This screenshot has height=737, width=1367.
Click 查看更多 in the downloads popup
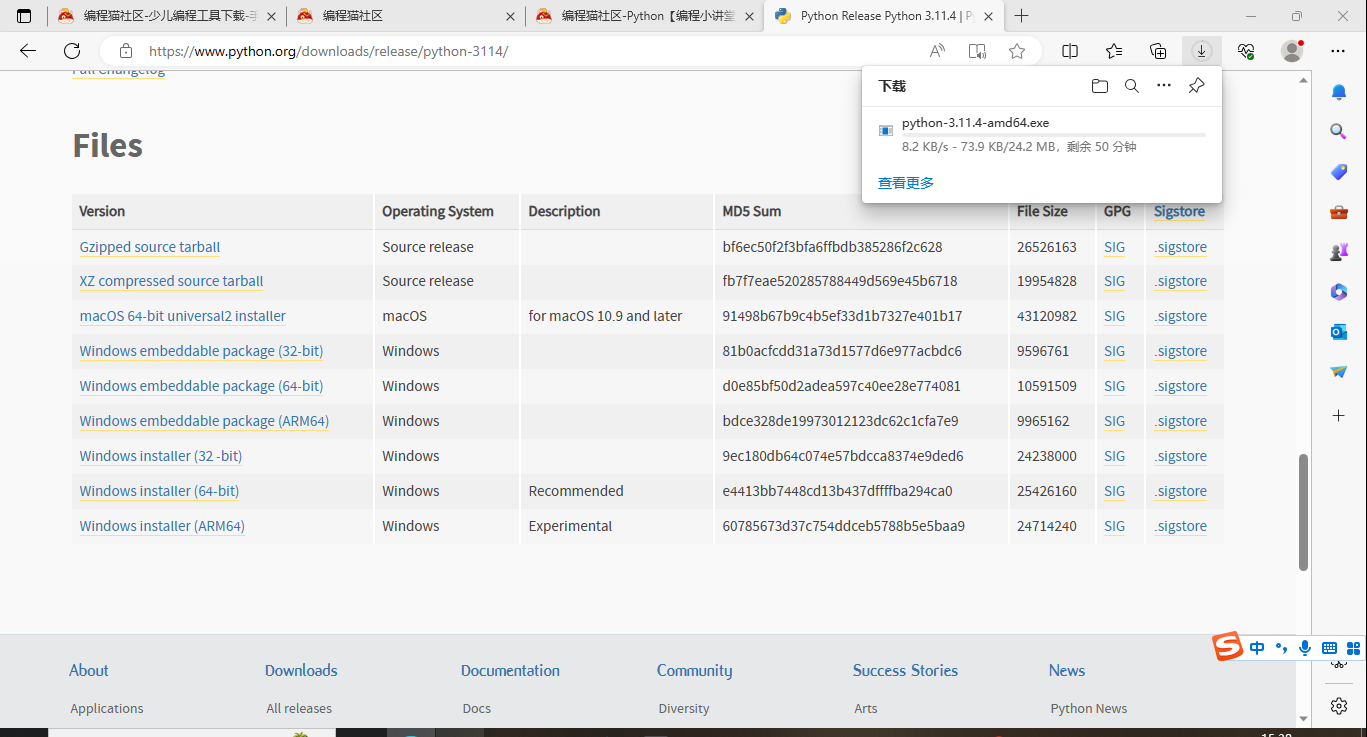tap(906, 183)
